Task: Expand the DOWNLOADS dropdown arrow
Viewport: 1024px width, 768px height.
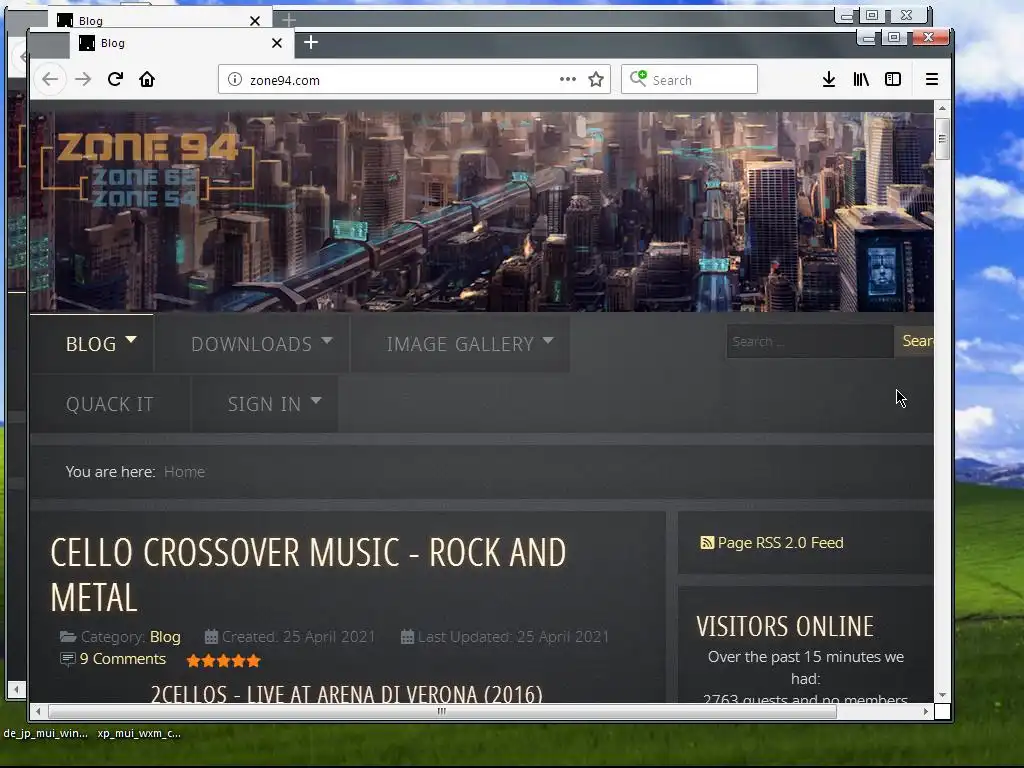Action: pyautogui.click(x=327, y=340)
